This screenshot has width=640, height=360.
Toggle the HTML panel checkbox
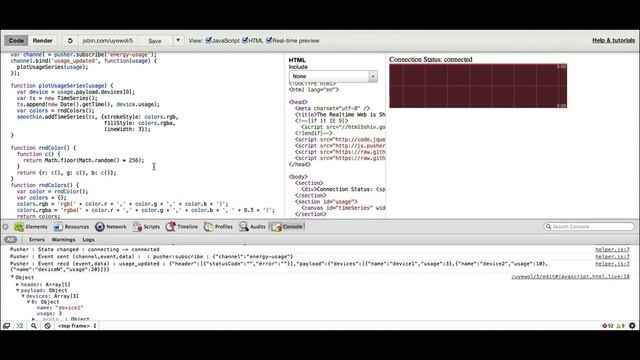coord(245,40)
